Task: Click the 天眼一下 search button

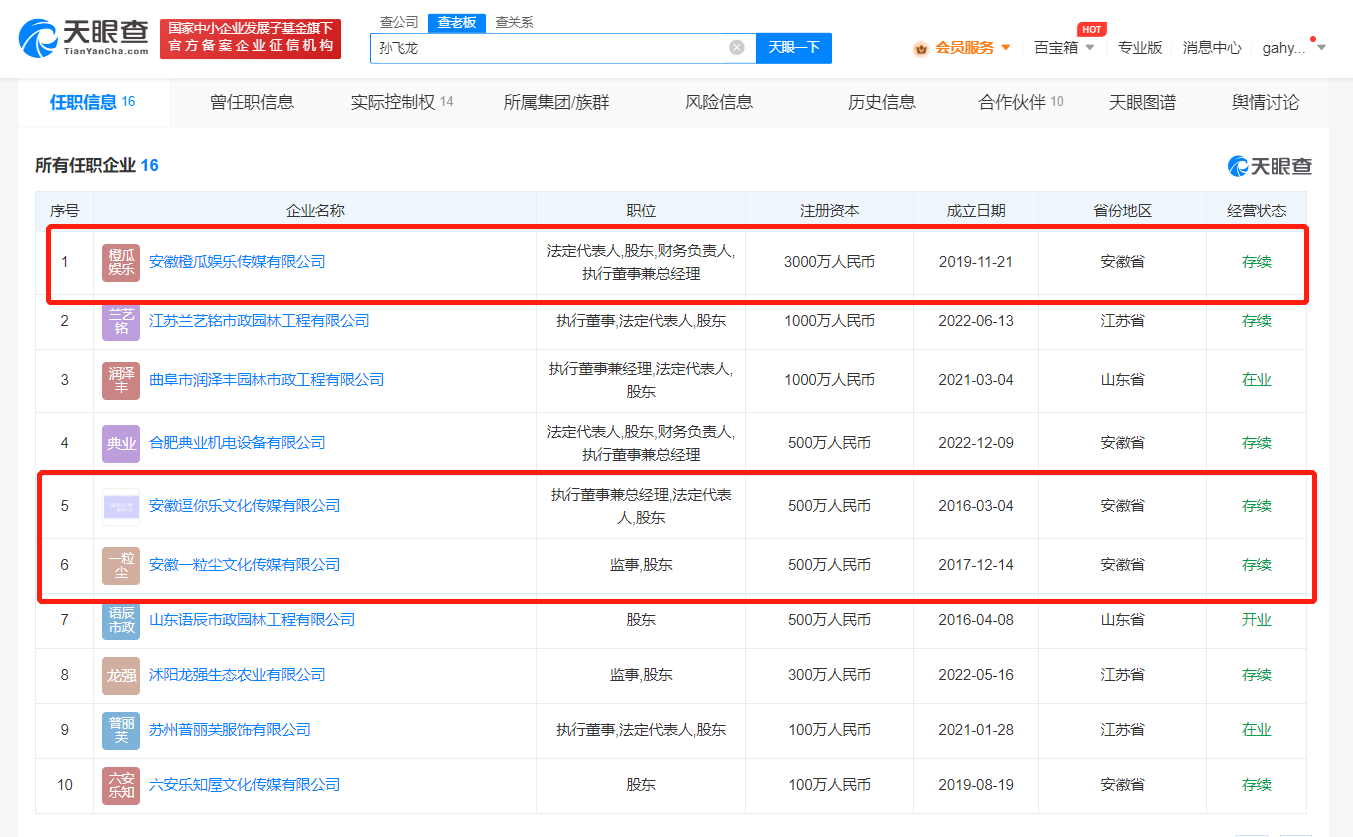Action: point(794,48)
